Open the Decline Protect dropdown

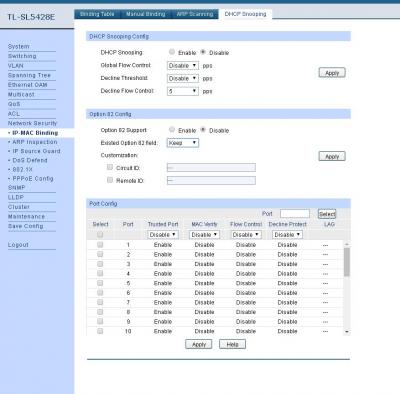click(287, 235)
